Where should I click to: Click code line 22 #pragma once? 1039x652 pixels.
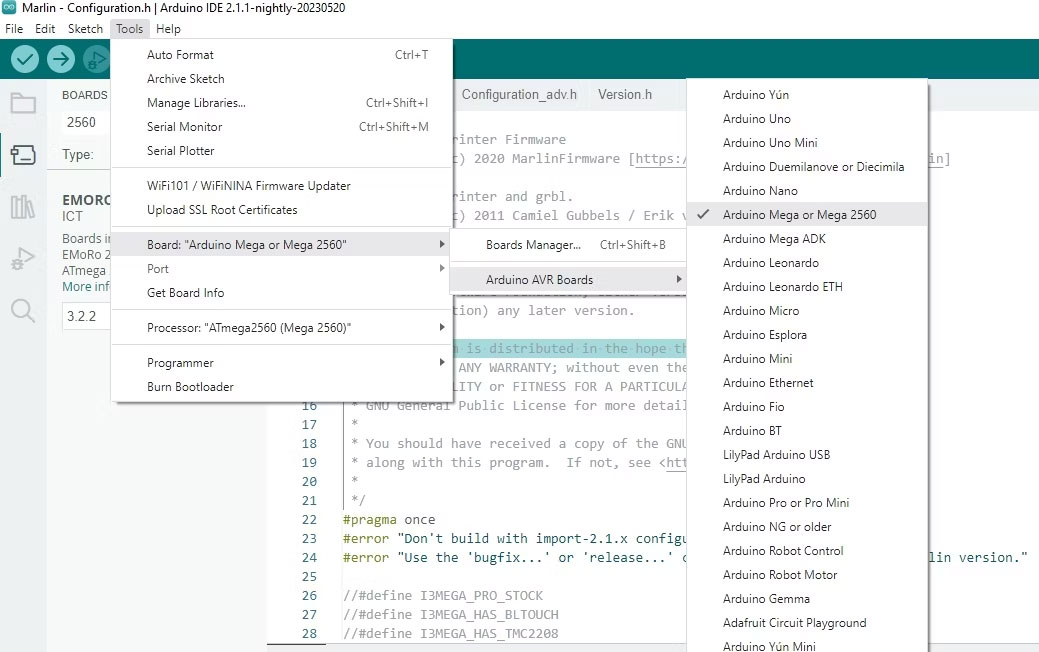click(389, 519)
